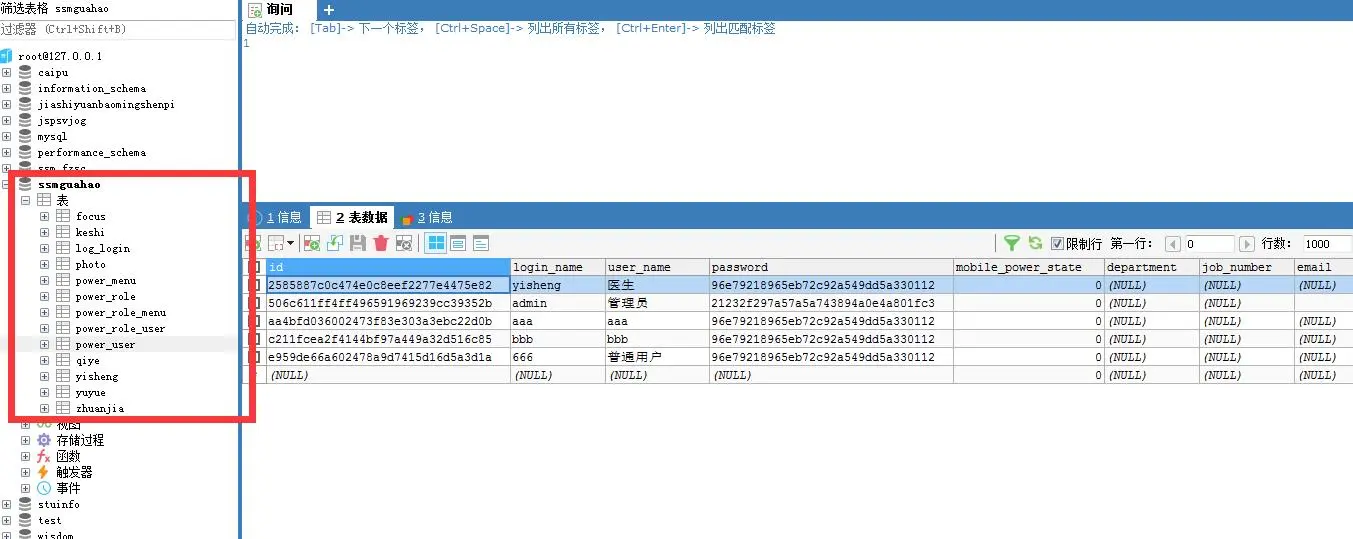1353x539 pixels.
Task: Click the stuinfo database icon
Action: tap(25, 504)
